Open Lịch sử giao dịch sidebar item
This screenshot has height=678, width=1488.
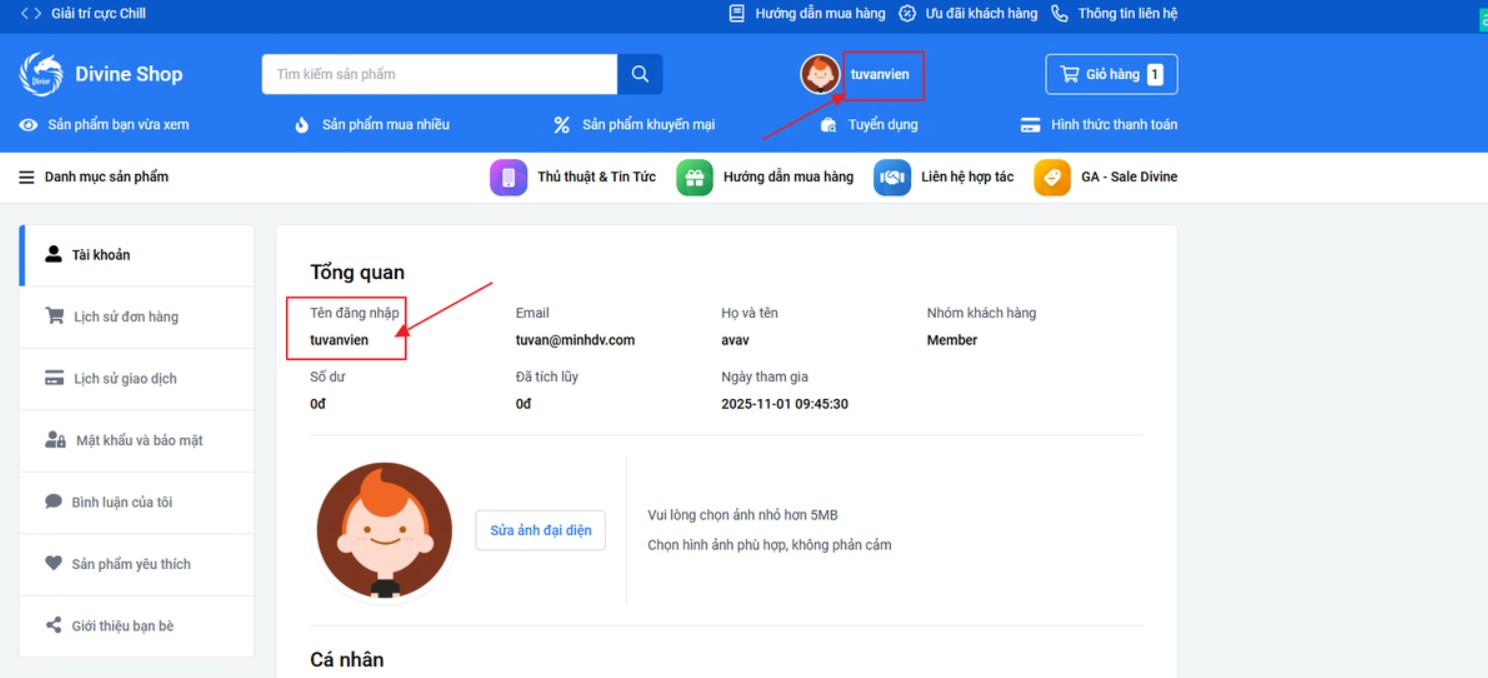tap(125, 379)
